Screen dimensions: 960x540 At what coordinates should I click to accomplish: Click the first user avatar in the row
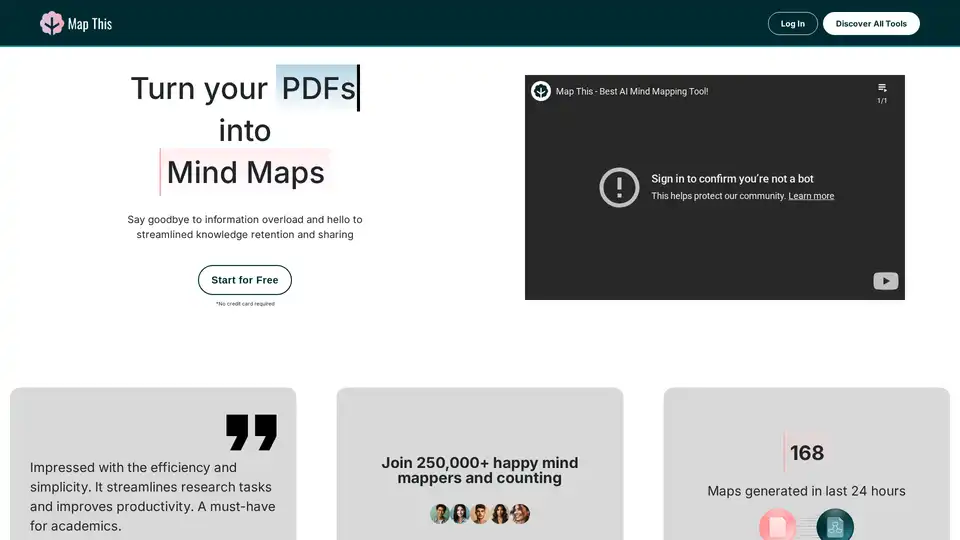point(440,514)
